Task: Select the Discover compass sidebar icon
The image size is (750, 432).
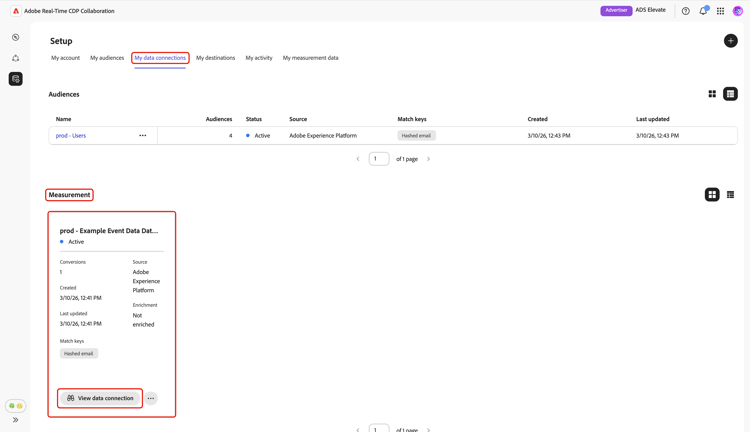Action: 16,37
